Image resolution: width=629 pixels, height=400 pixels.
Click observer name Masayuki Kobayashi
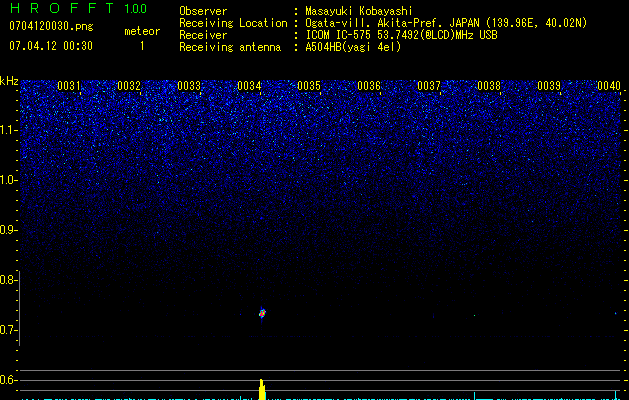pyautogui.click(x=358, y=11)
